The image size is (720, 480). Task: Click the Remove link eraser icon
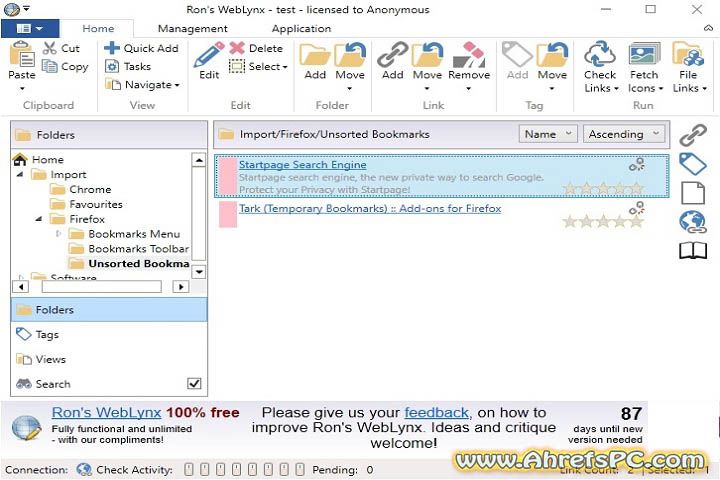click(x=469, y=55)
